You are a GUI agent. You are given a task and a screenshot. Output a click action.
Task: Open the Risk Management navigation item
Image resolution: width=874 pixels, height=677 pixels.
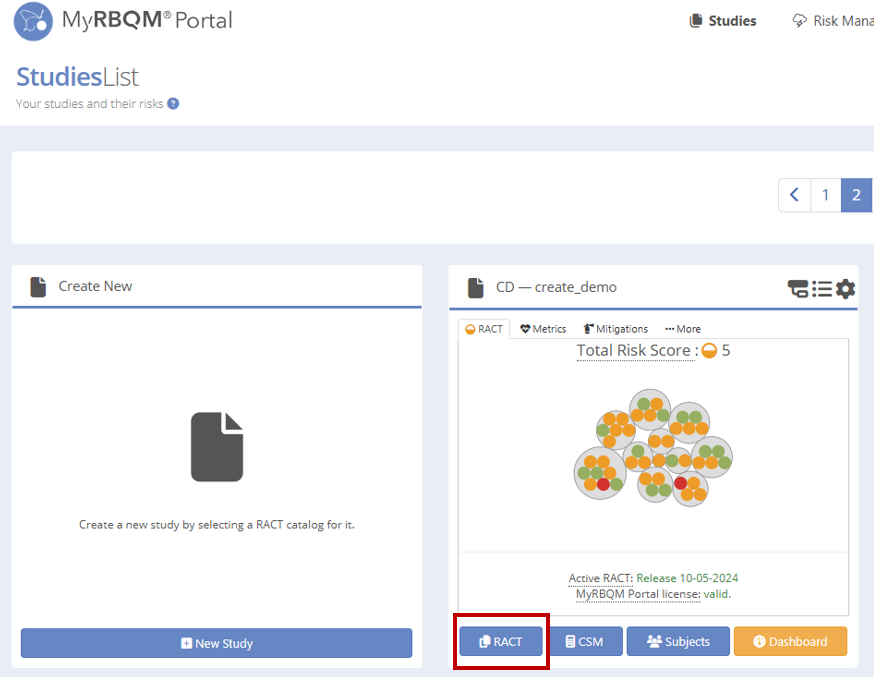[x=833, y=21]
